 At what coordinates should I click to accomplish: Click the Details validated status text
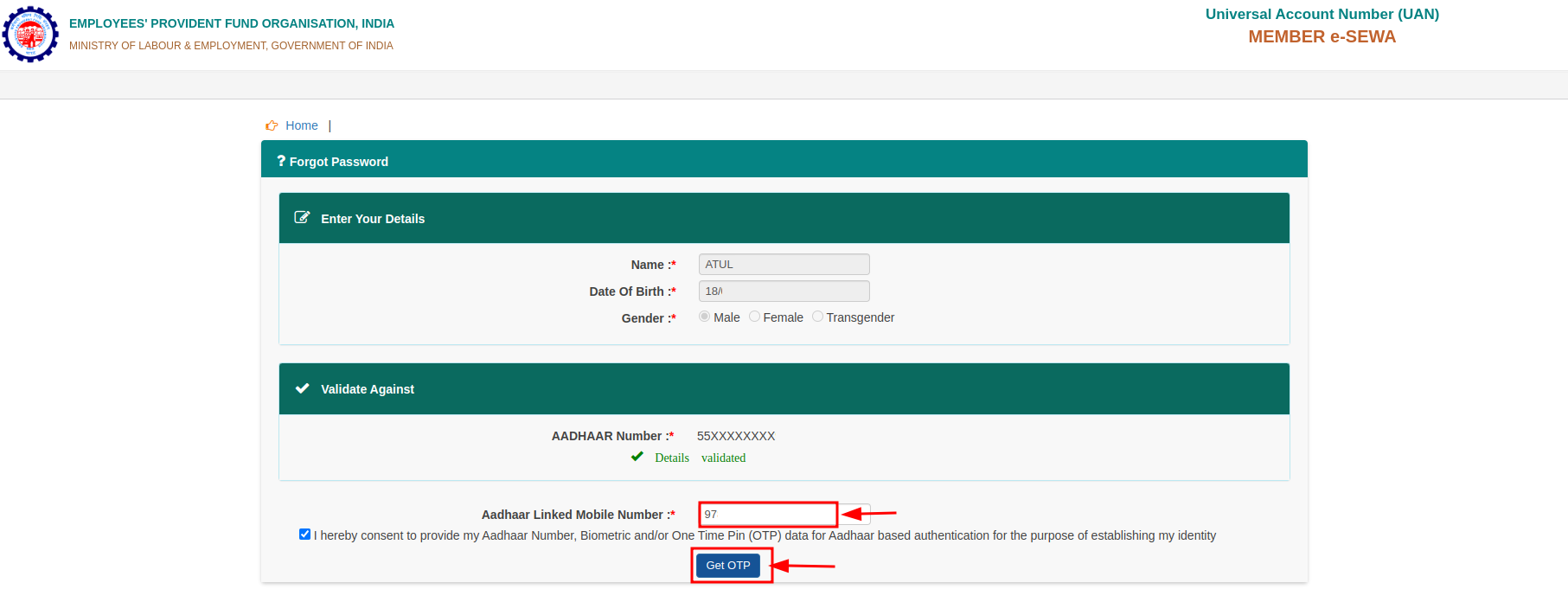coord(701,458)
